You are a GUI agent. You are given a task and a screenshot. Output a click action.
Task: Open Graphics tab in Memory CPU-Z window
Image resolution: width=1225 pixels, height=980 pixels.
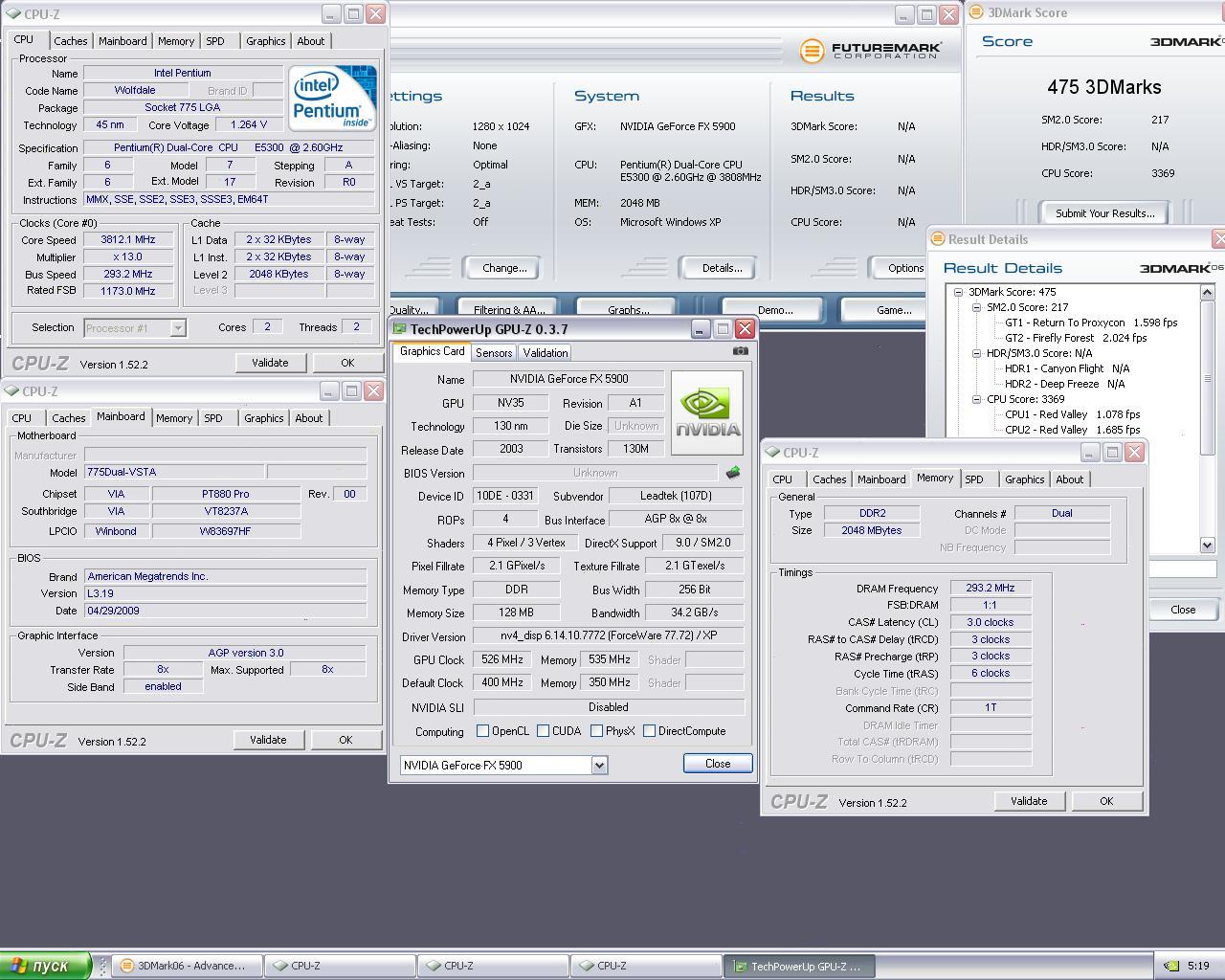coord(1024,479)
